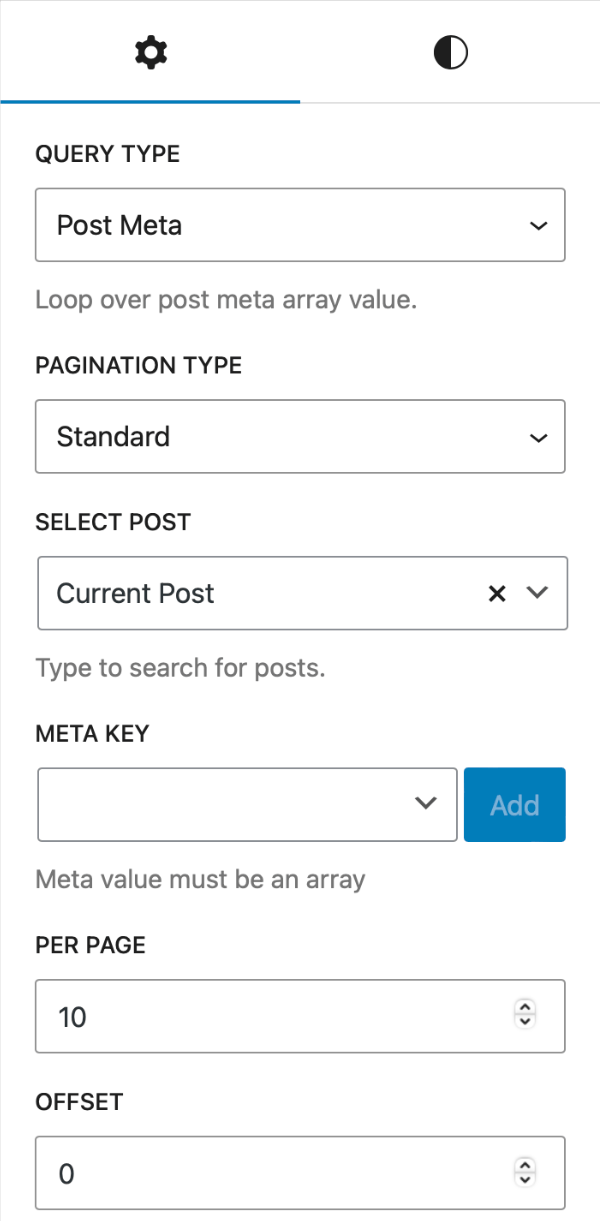This screenshot has width=600, height=1221.
Task: Click the 'Post Meta' value in Query Type
Action: tap(119, 225)
